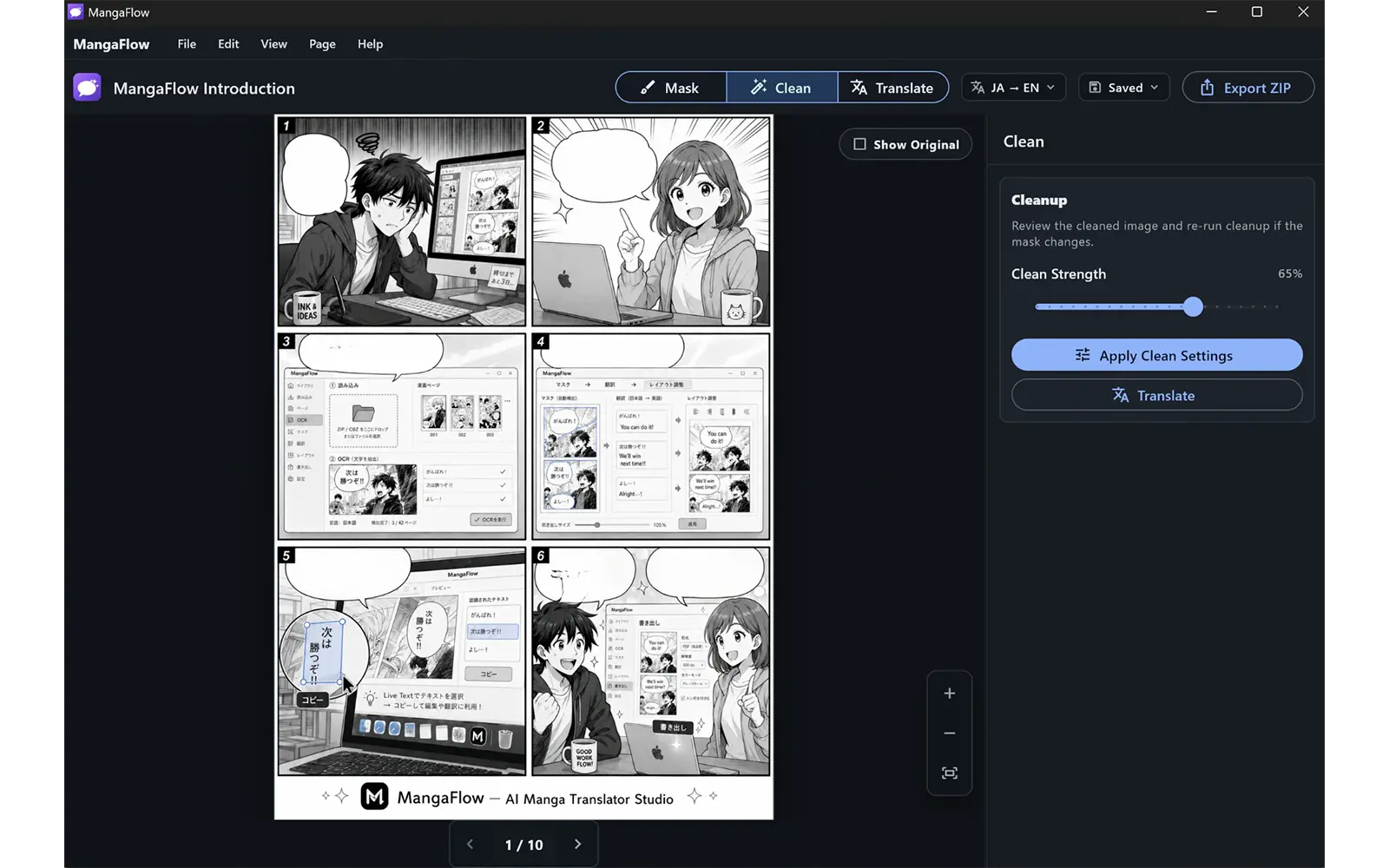Open the Page menu

(322, 44)
